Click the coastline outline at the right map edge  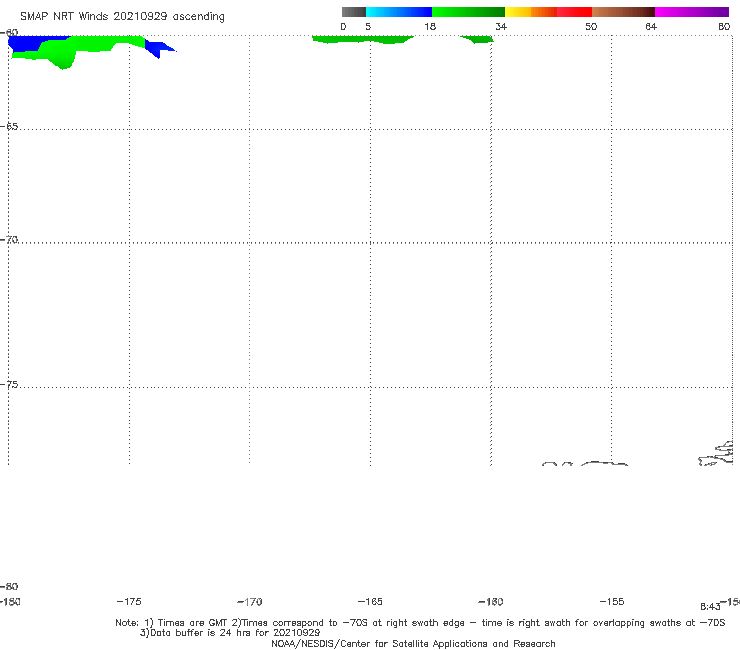click(716, 453)
